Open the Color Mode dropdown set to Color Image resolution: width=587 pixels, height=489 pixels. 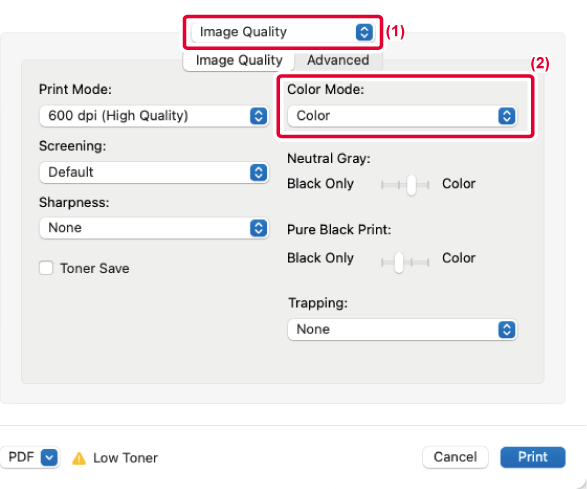(402, 116)
